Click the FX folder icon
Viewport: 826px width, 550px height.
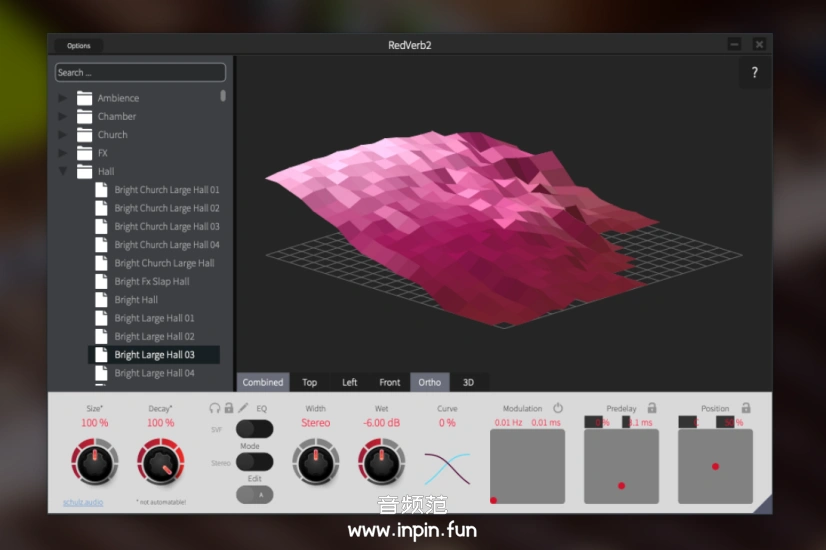pos(84,153)
